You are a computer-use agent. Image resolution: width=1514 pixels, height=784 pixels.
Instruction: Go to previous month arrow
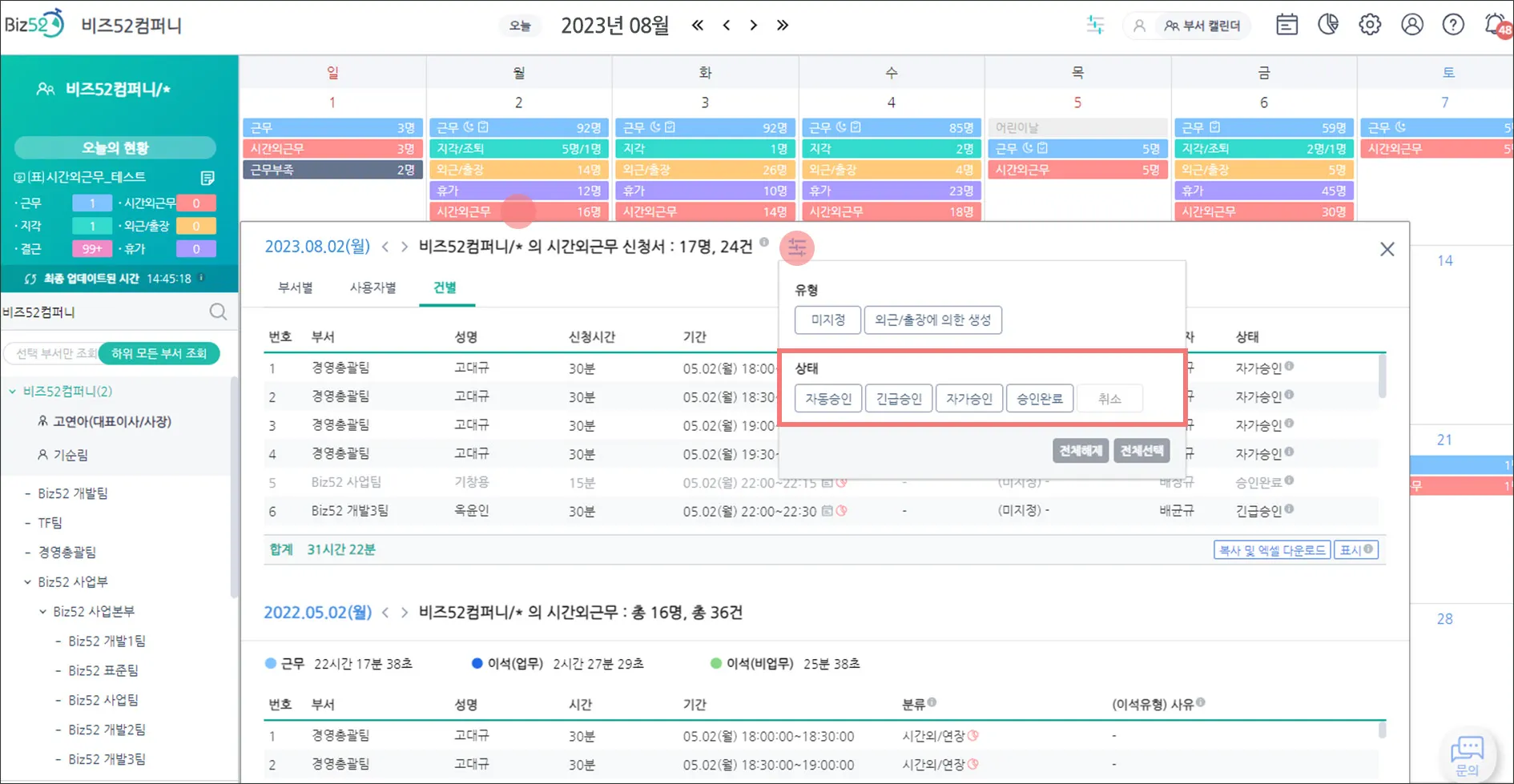point(727,25)
